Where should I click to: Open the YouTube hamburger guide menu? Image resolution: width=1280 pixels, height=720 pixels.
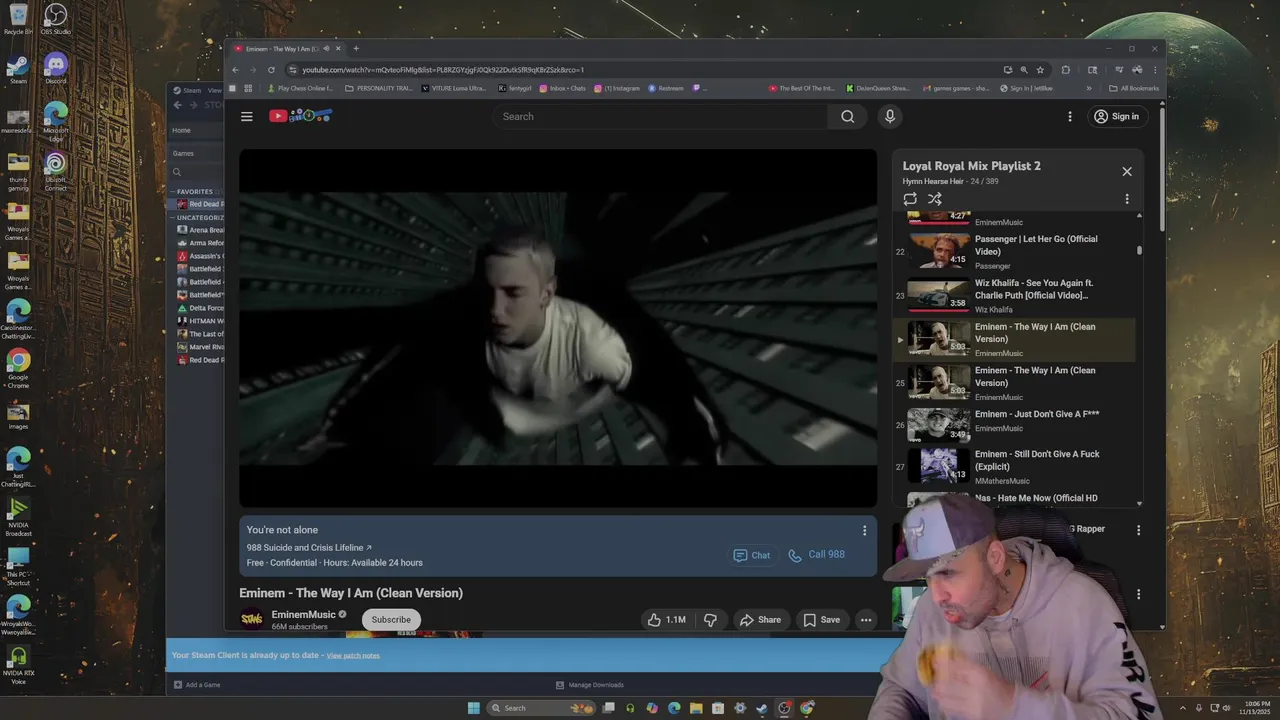pyautogui.click(x=246, y=116)
